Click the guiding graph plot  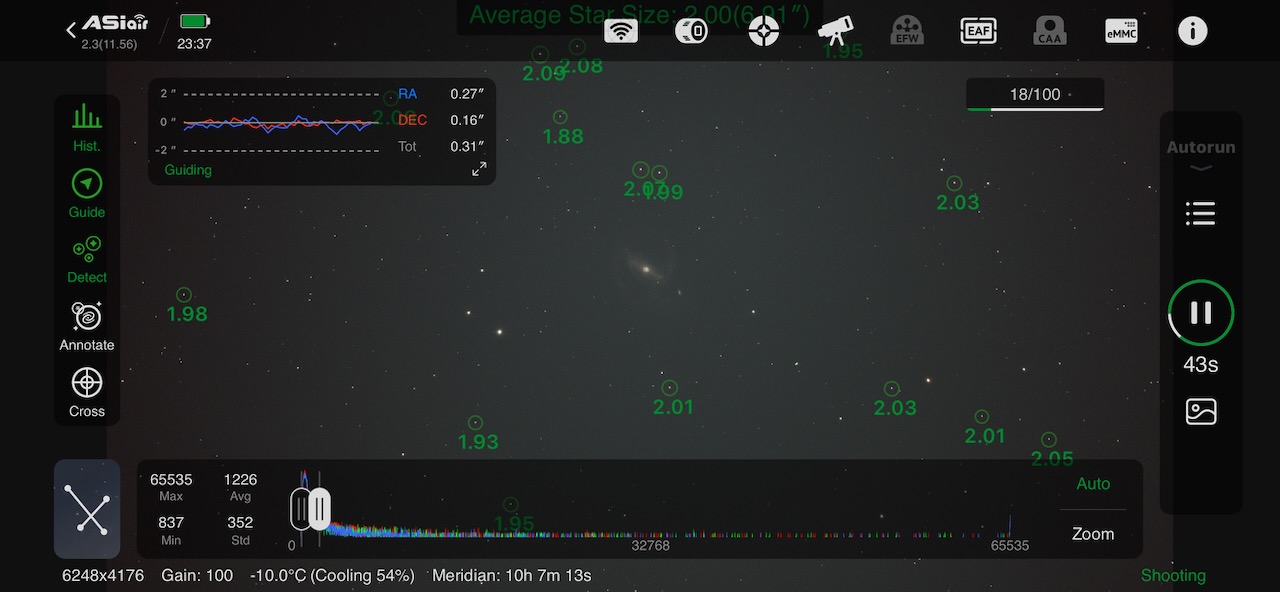tap(280, 123)
